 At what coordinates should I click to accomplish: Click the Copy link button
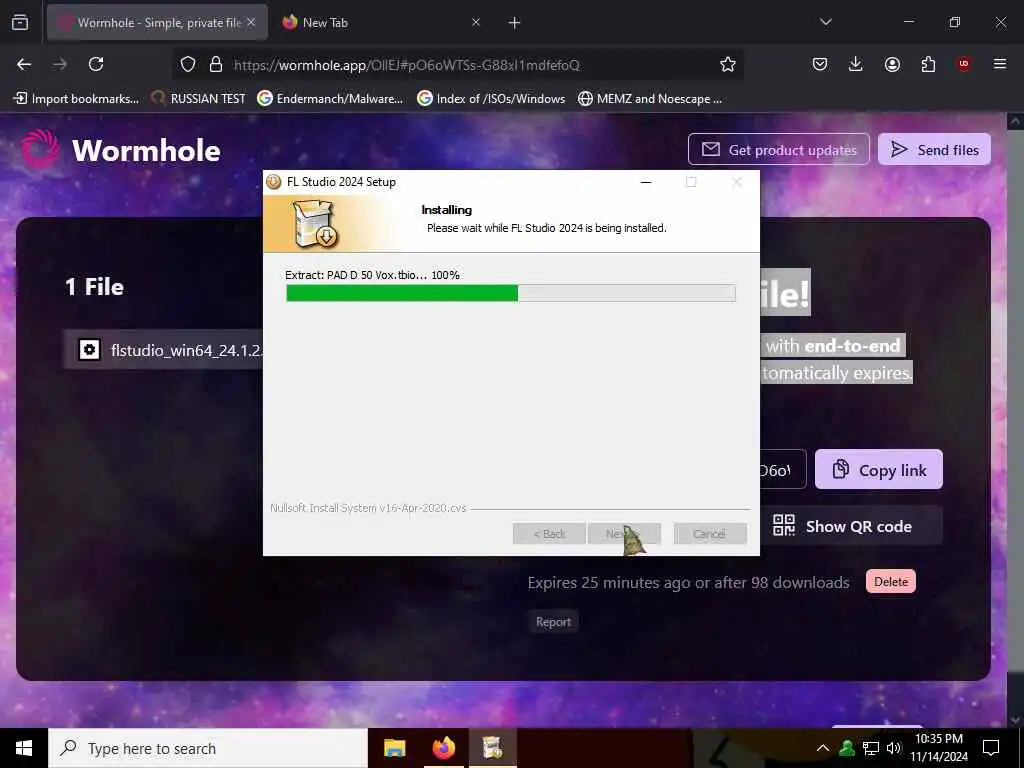click(879, 470)
